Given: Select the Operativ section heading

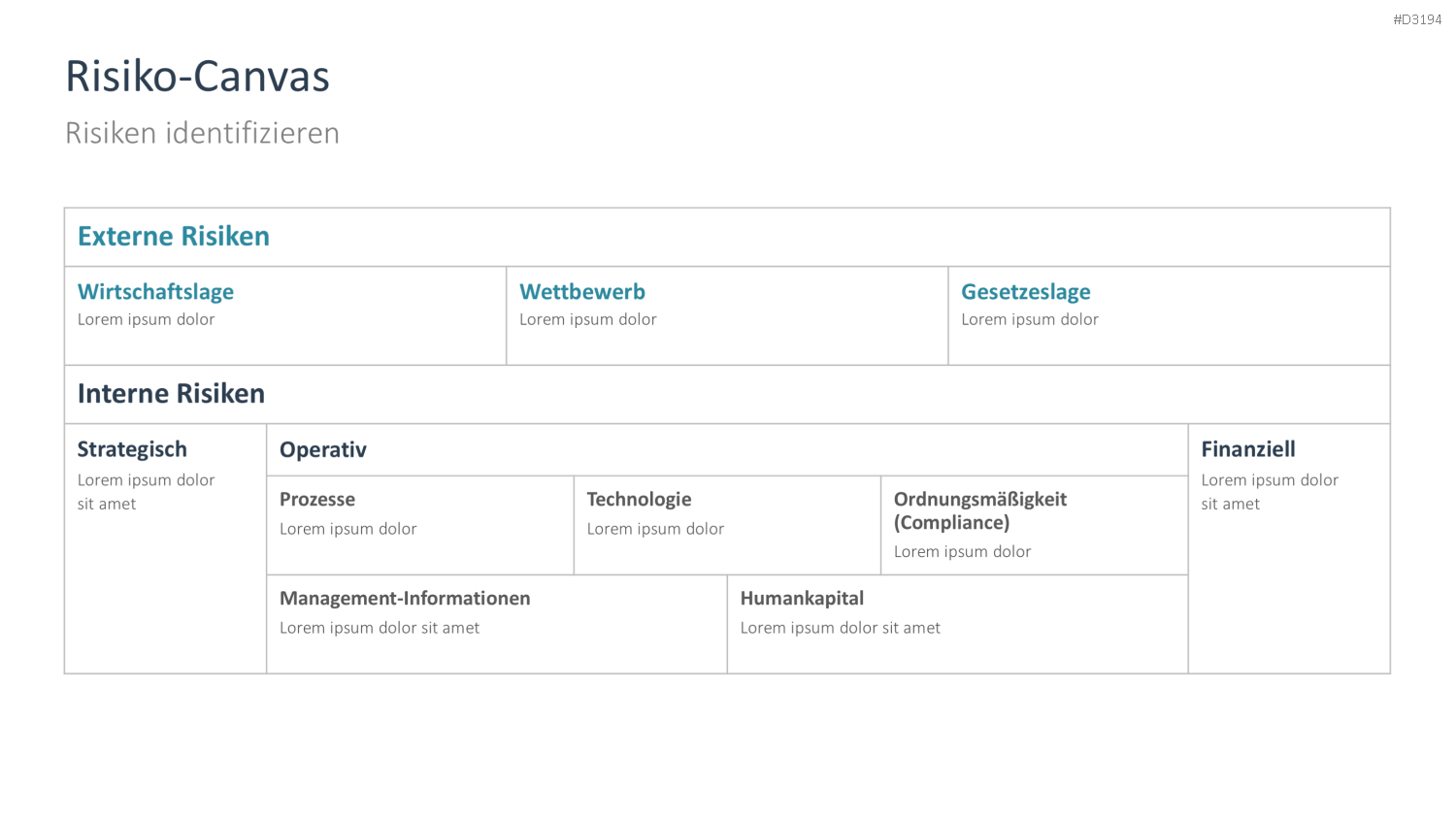Looking at the screenshot, I should pyautogui.click(x=323, y=449).
